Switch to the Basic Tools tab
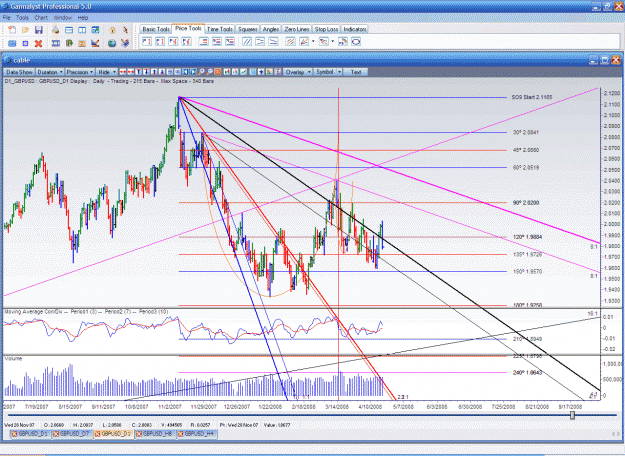The image size is (625, 456). coord(156,29)
